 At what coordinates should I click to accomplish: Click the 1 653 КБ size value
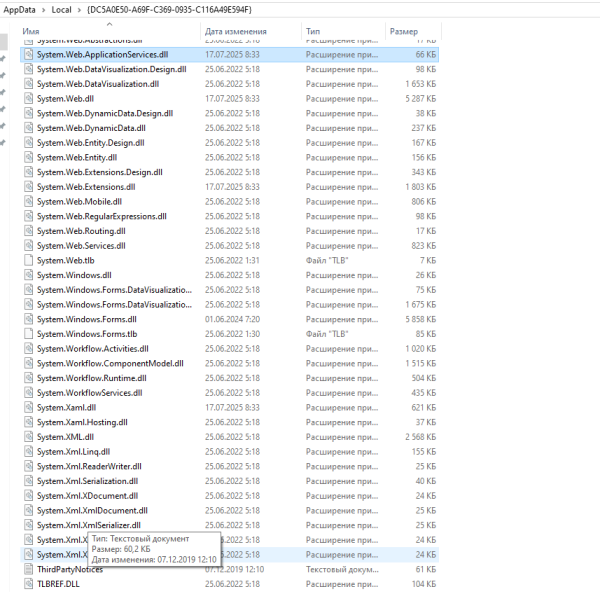(421, 84)
